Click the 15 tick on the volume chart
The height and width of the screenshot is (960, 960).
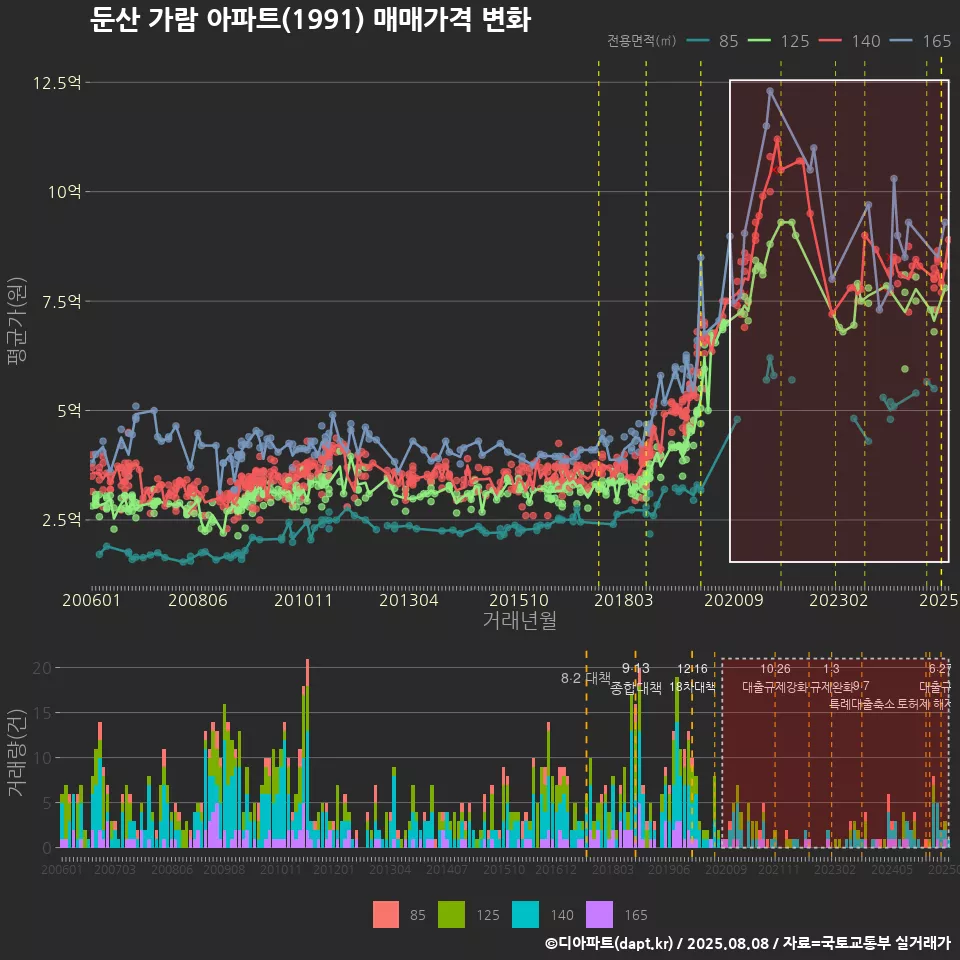42,713
